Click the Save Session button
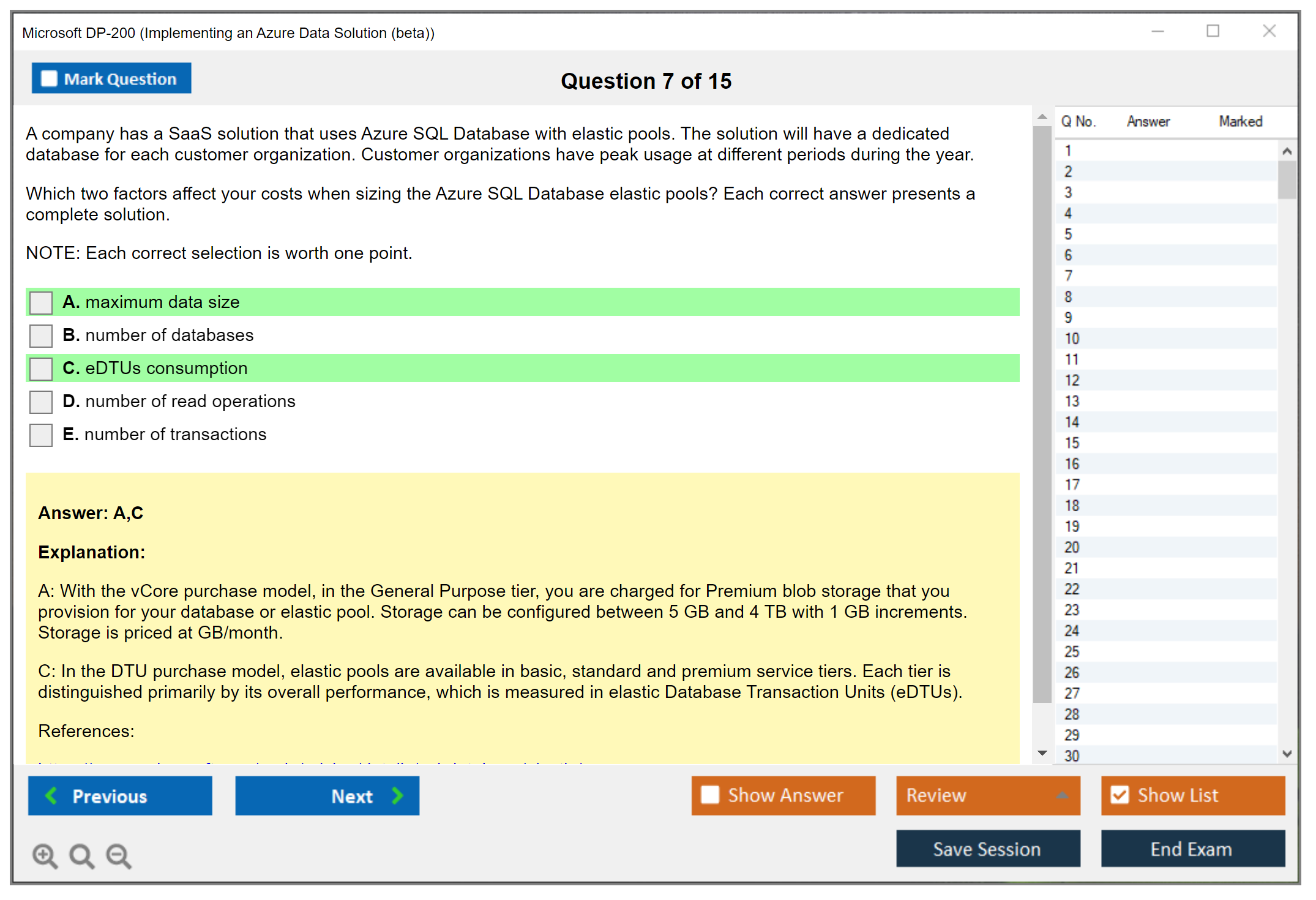Viewport: 1316px width, 900px height. click(987, 849)
